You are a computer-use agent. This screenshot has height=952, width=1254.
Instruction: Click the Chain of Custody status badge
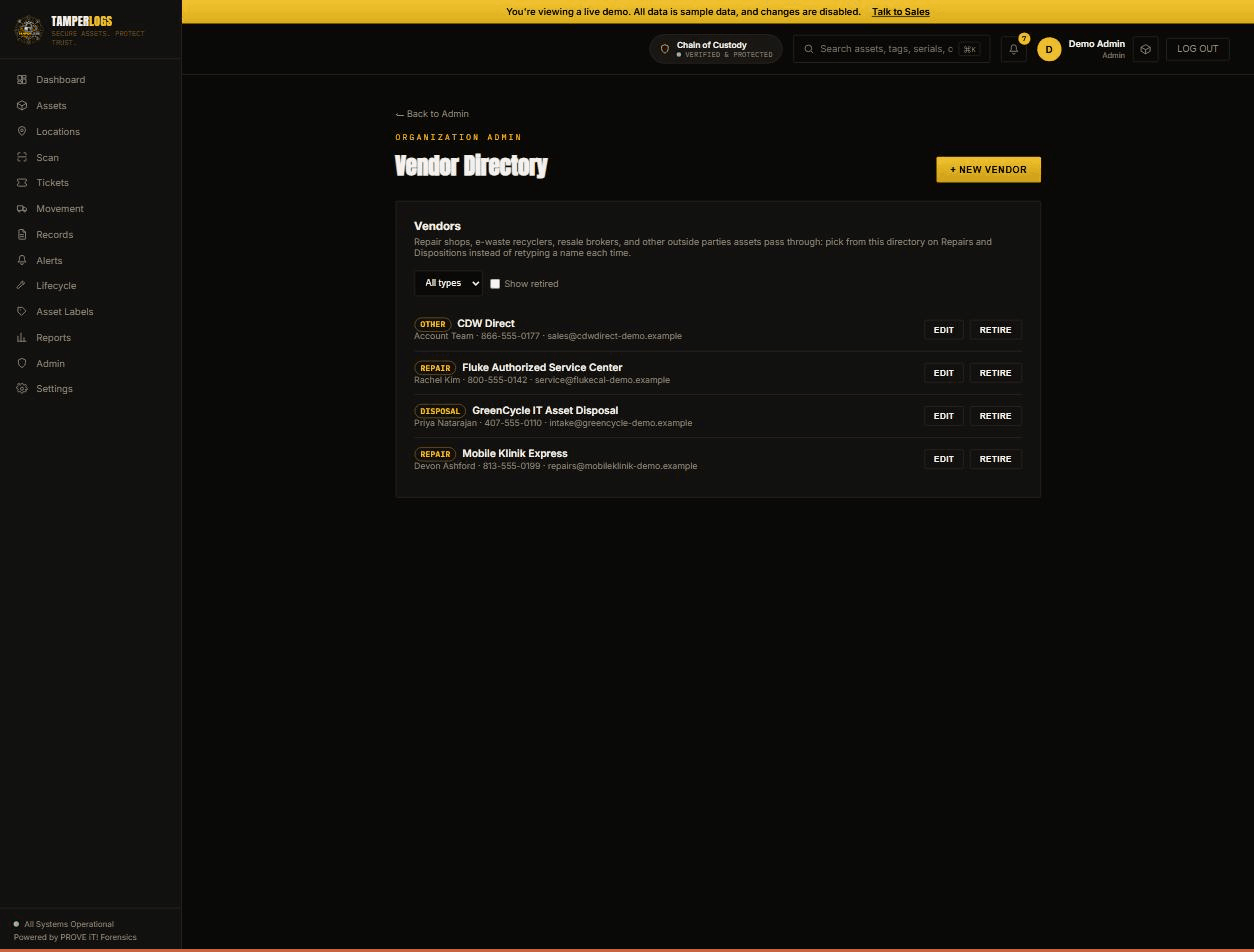(715, 49)
